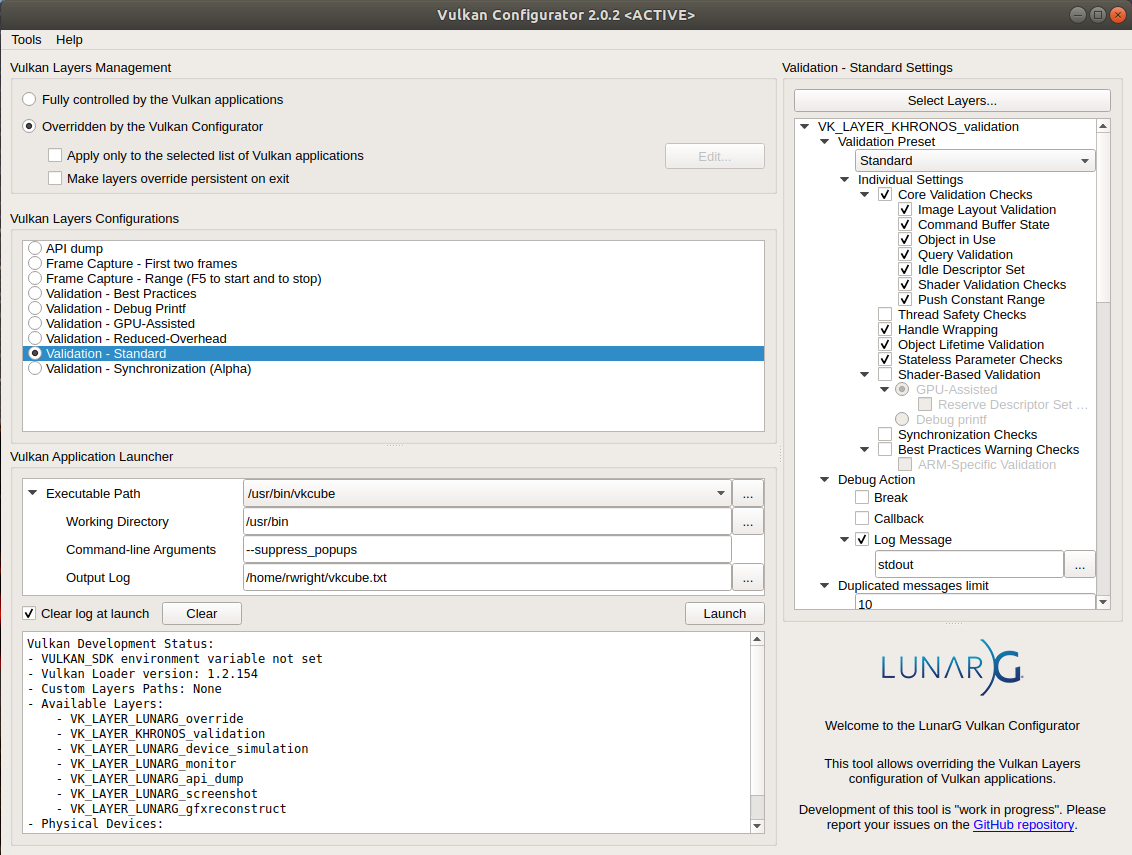Click the Command-line Arguments input field
Viewport: 1132px width, 855px height.
(x=487, y=549)
